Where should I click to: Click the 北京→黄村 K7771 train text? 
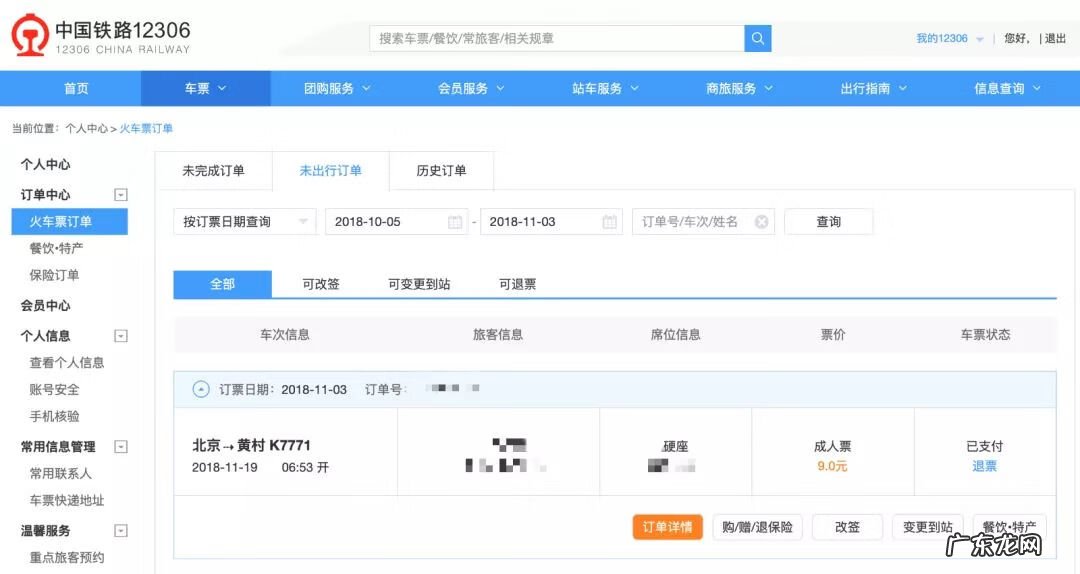tap(251, 445)
